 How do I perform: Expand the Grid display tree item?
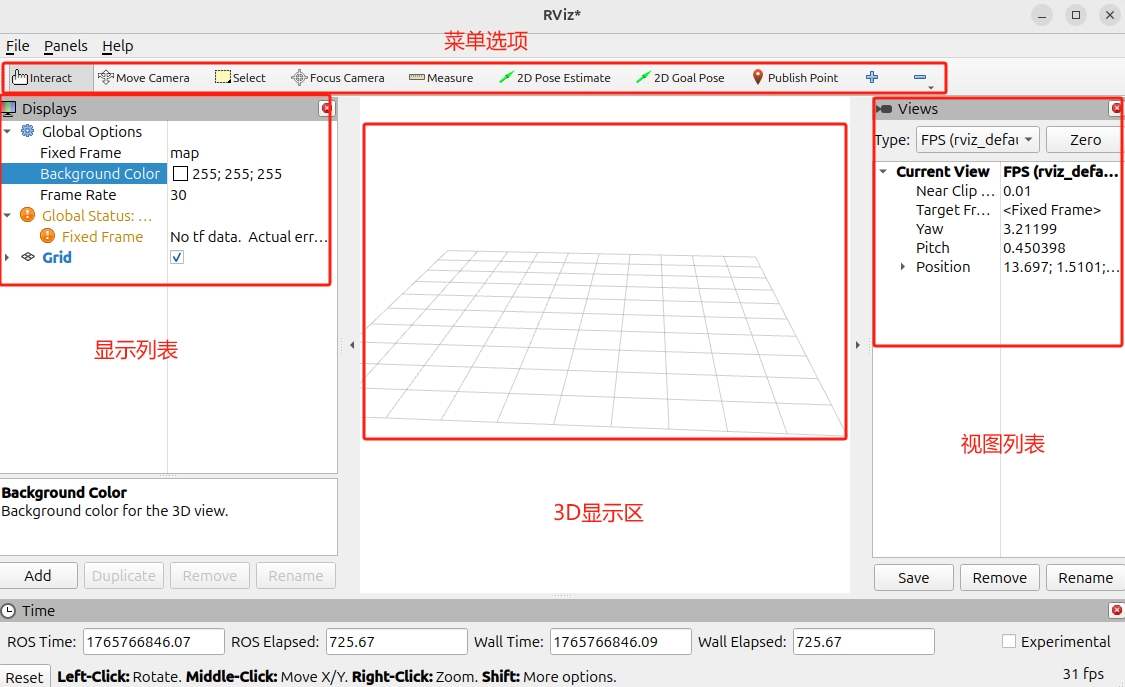click(8, 258)
